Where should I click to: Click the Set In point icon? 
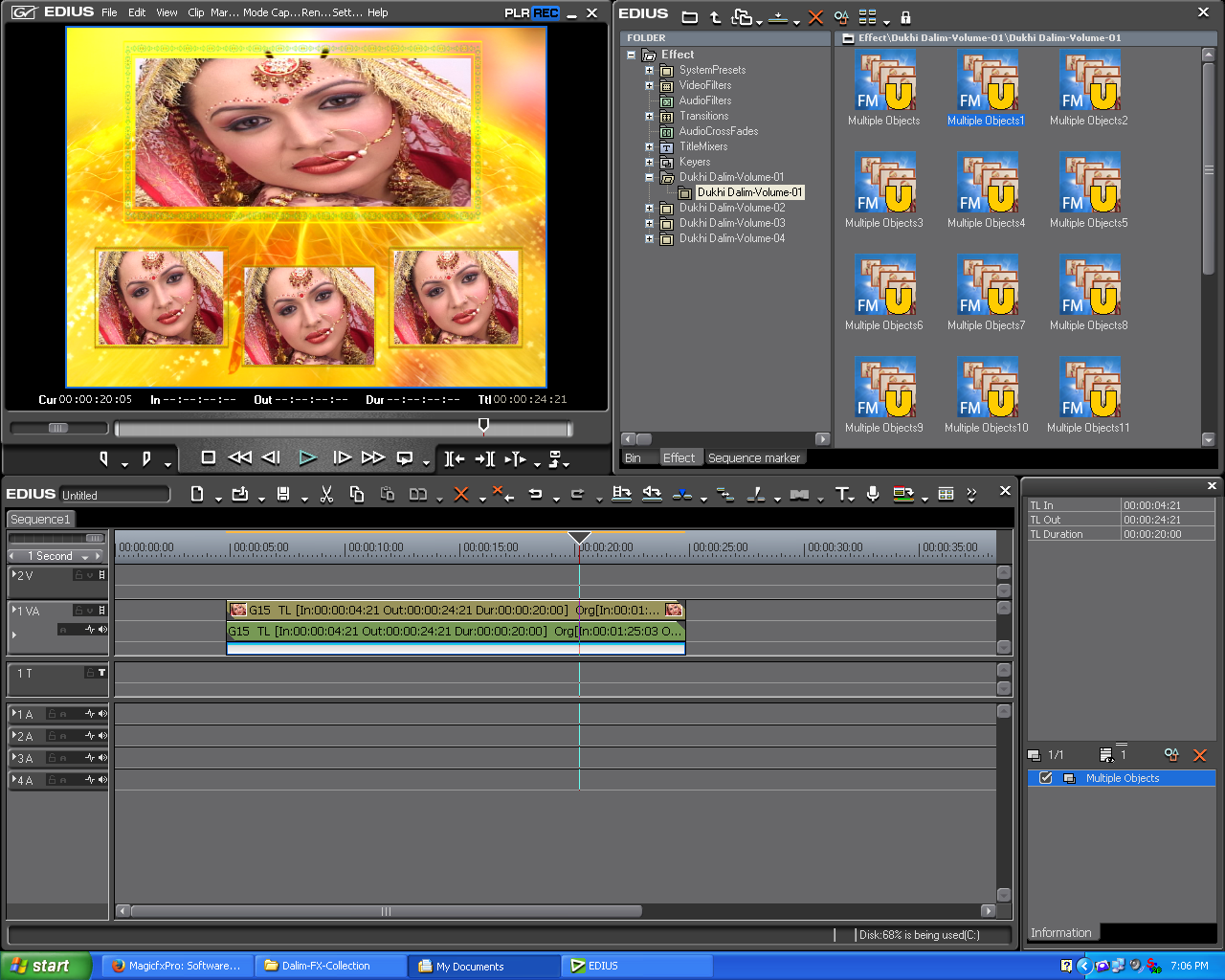[x=104, y=458]
